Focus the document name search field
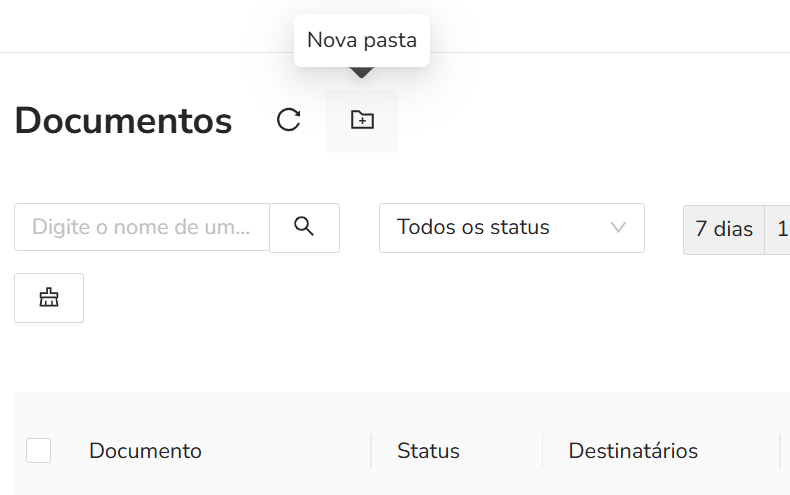Viewport: 790px width, 495px height. tap(142, 227)
